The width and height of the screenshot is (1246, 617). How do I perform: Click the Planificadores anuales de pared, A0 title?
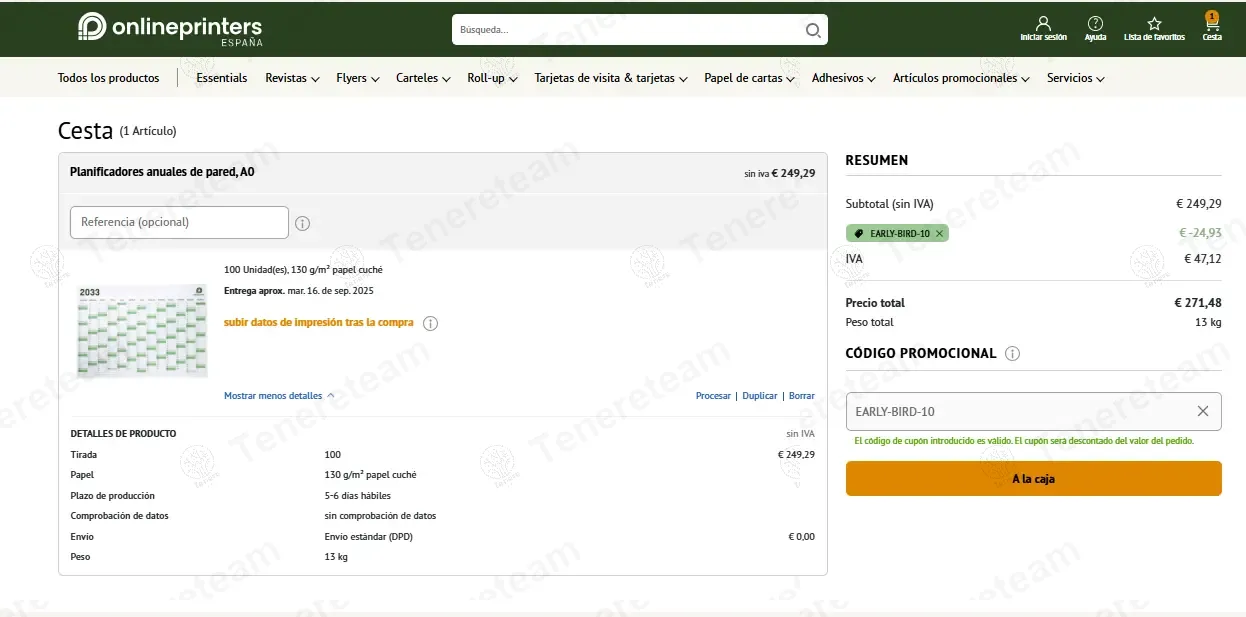pyautogui.click(x=162, y=172)
